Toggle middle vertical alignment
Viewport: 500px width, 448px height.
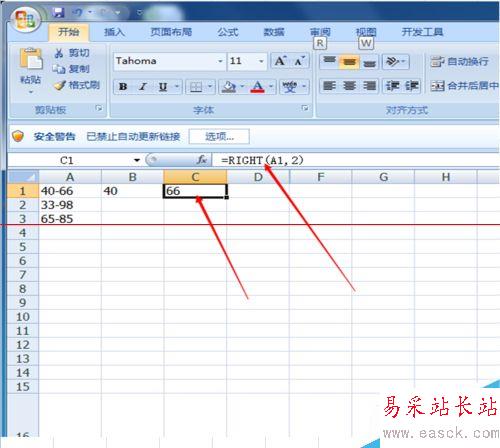349,62
